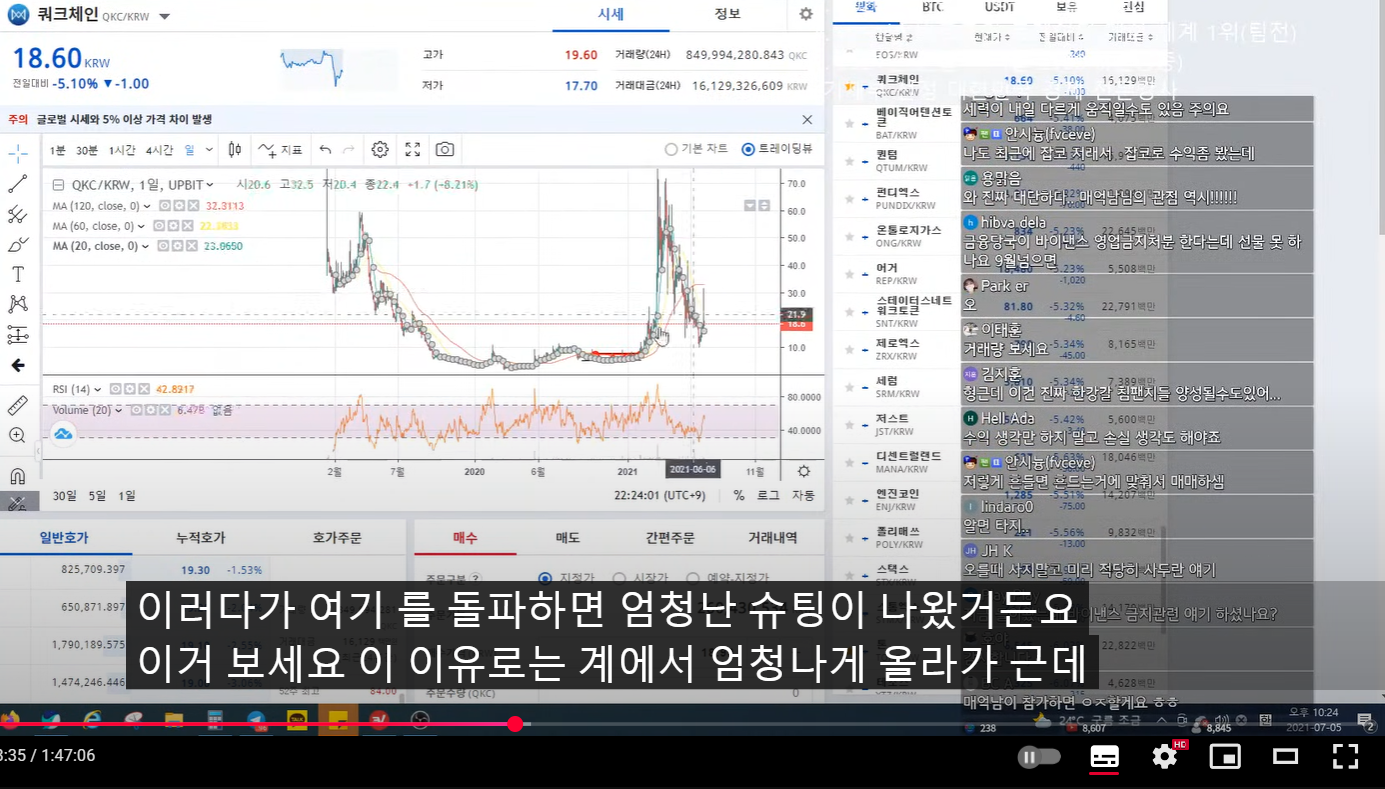Select 예약-지정가 order type radio
The height and width of the screenshot is (789, 1385).
tap(693, 578)
